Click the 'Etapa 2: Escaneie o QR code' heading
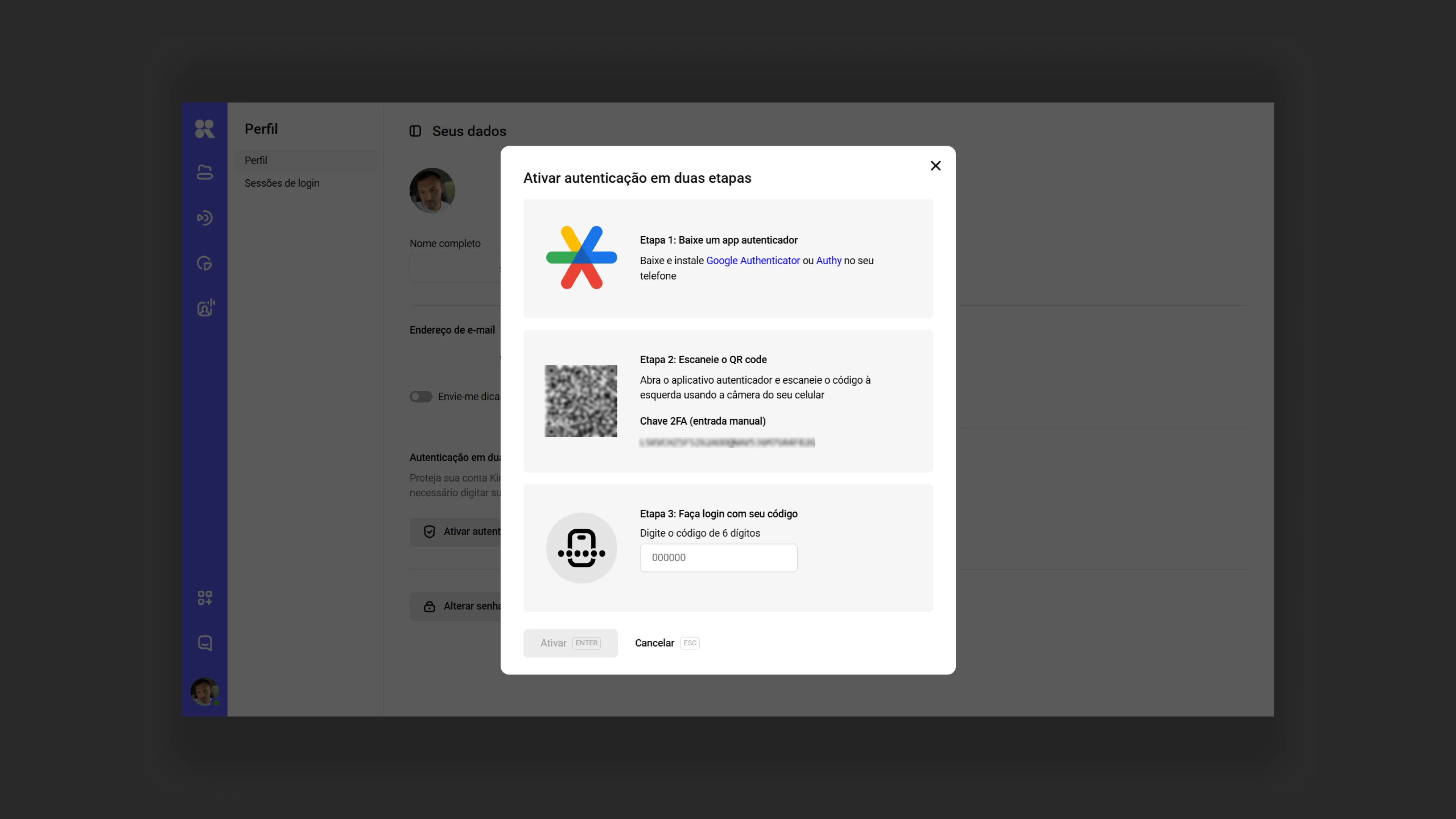Image resolution: width=1456 pixels, height=819 pixels. [x=703, y=359]
